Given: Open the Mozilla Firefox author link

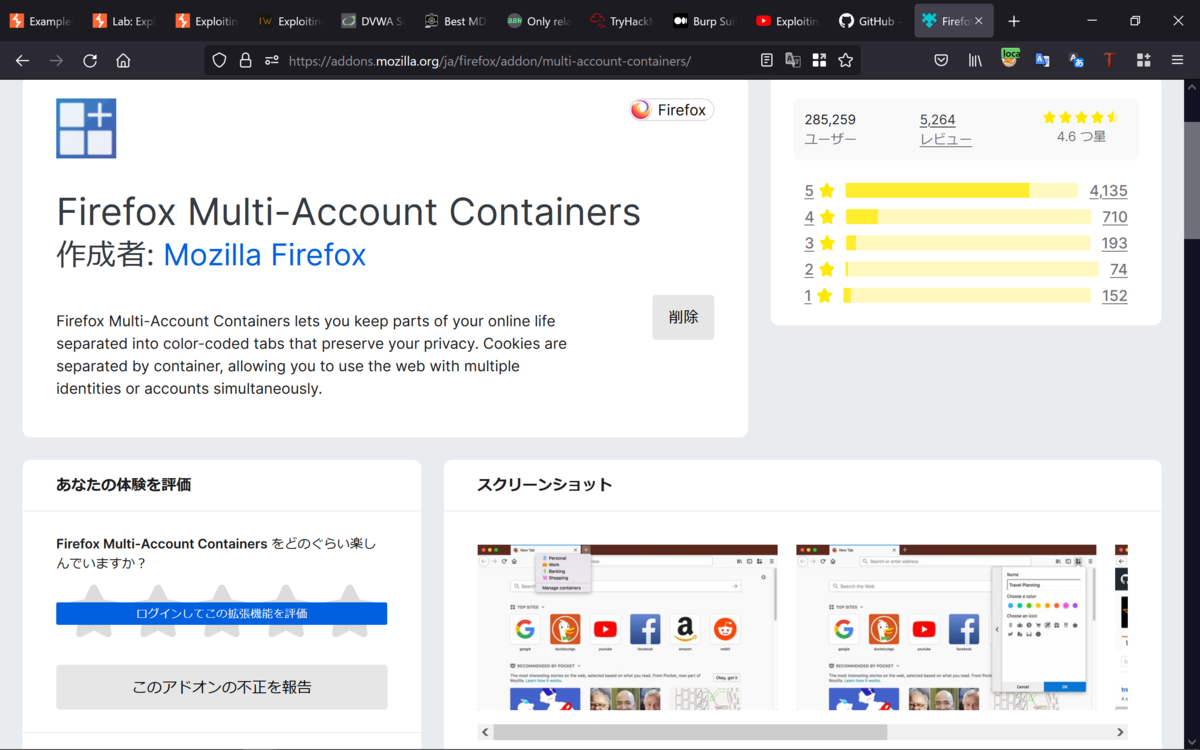Looking at the screenshot, I should (265, 255).
